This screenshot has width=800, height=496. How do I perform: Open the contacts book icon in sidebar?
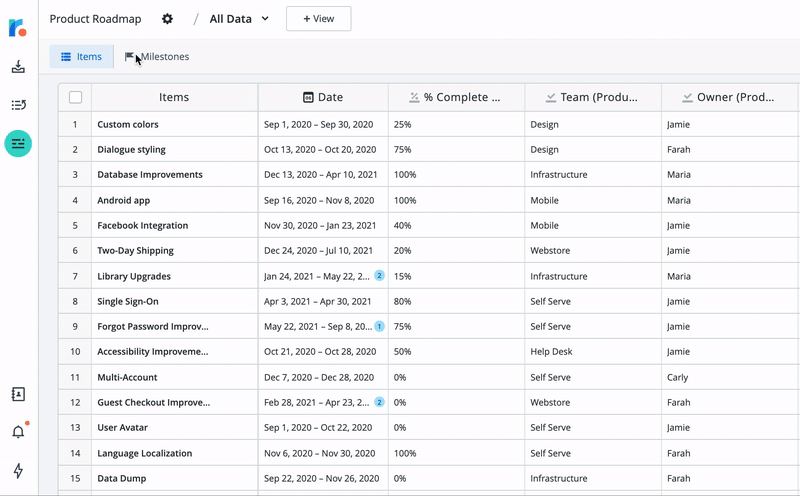18,394
